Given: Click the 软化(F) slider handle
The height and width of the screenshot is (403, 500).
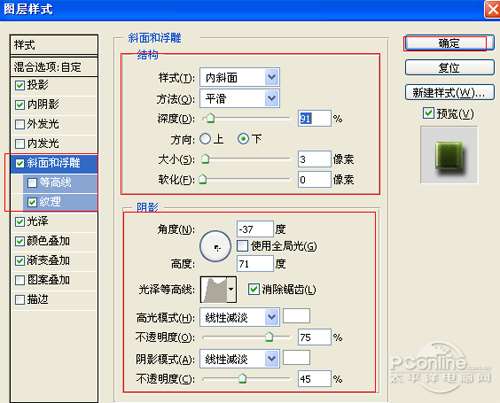Looking at the screenshot, I should point(203,179).
